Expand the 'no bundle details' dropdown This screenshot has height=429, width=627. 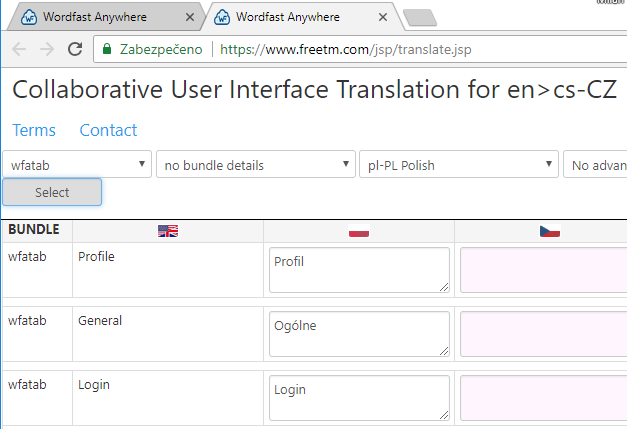pos(256,164)
